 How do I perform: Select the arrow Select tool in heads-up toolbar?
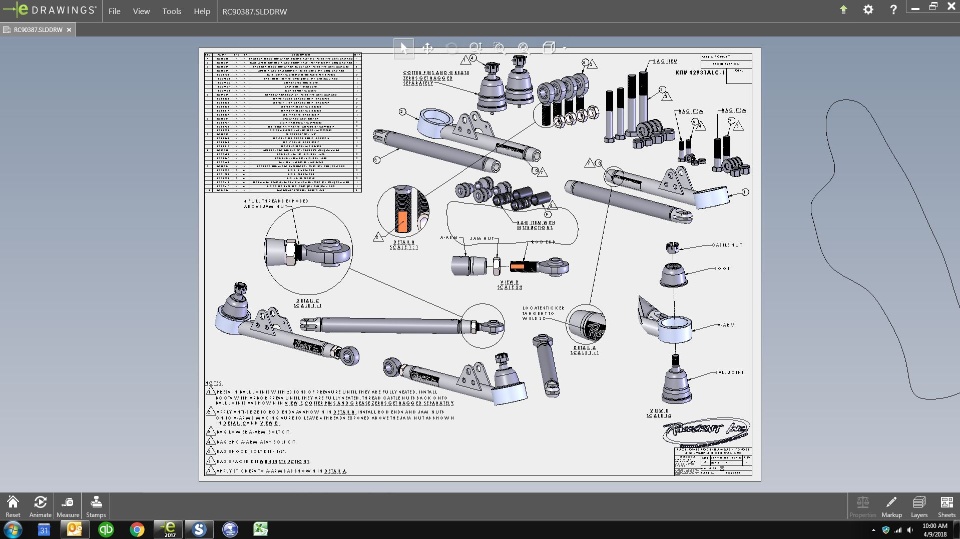pyautogui.click(x=403, y=48)
